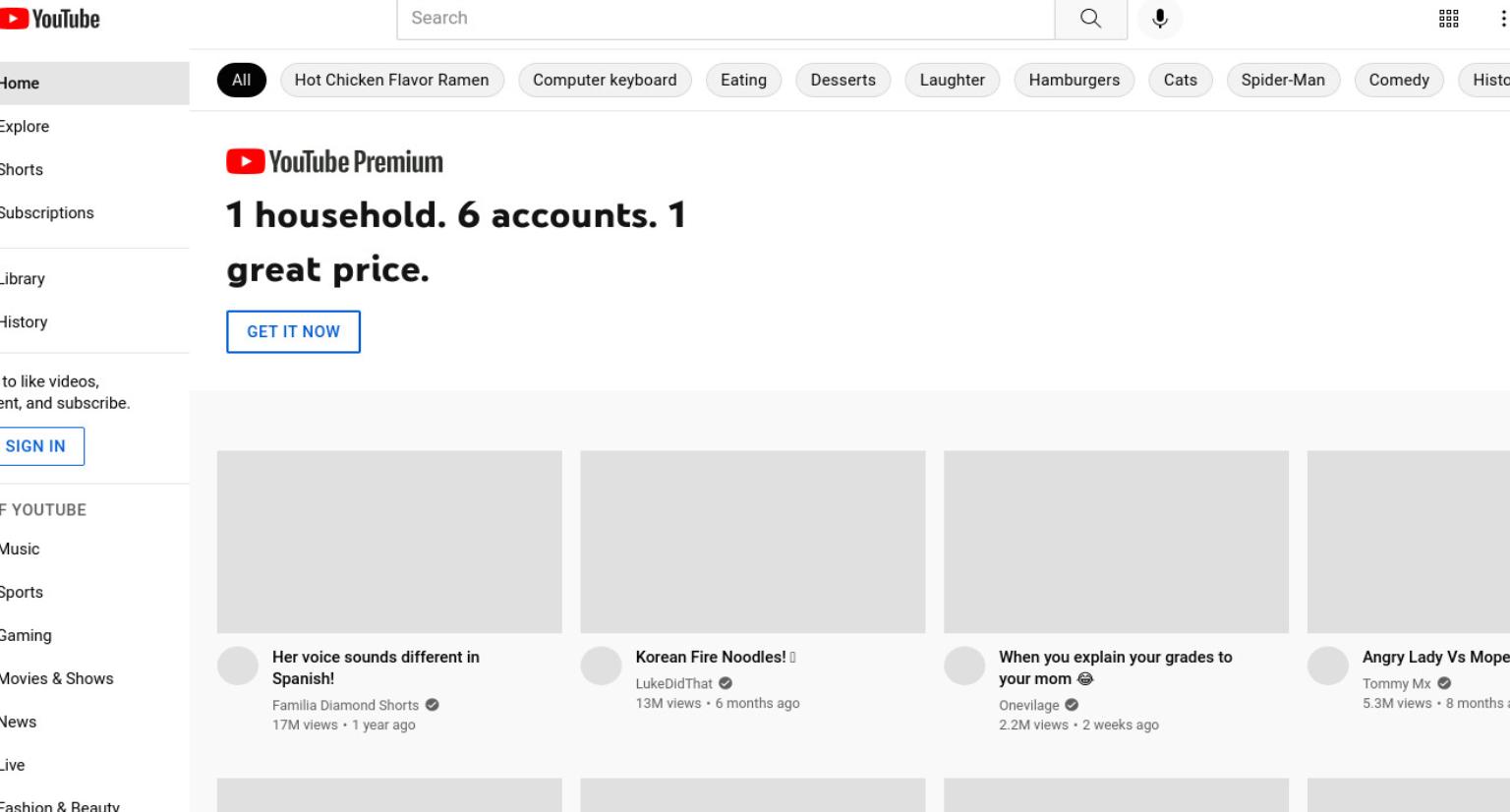Open Onevilage channel avatar
Viewport: 1510px width, 812px height.
click(x=964, y=666)
